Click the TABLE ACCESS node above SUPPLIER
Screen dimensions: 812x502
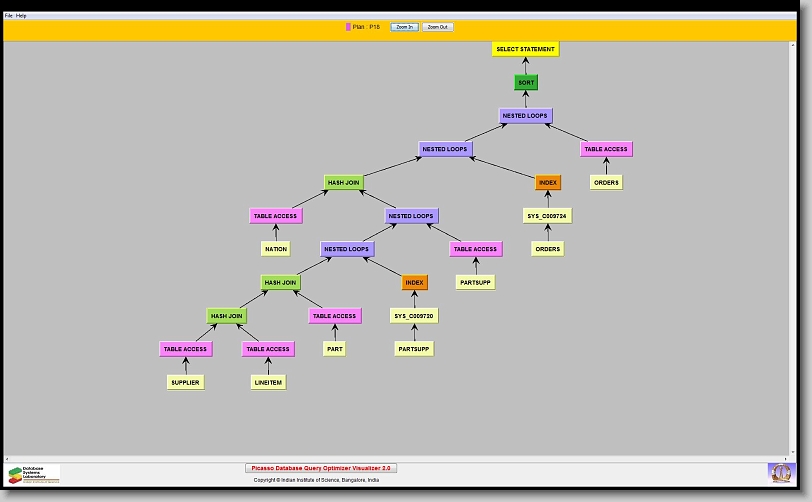tap(185, 349)
